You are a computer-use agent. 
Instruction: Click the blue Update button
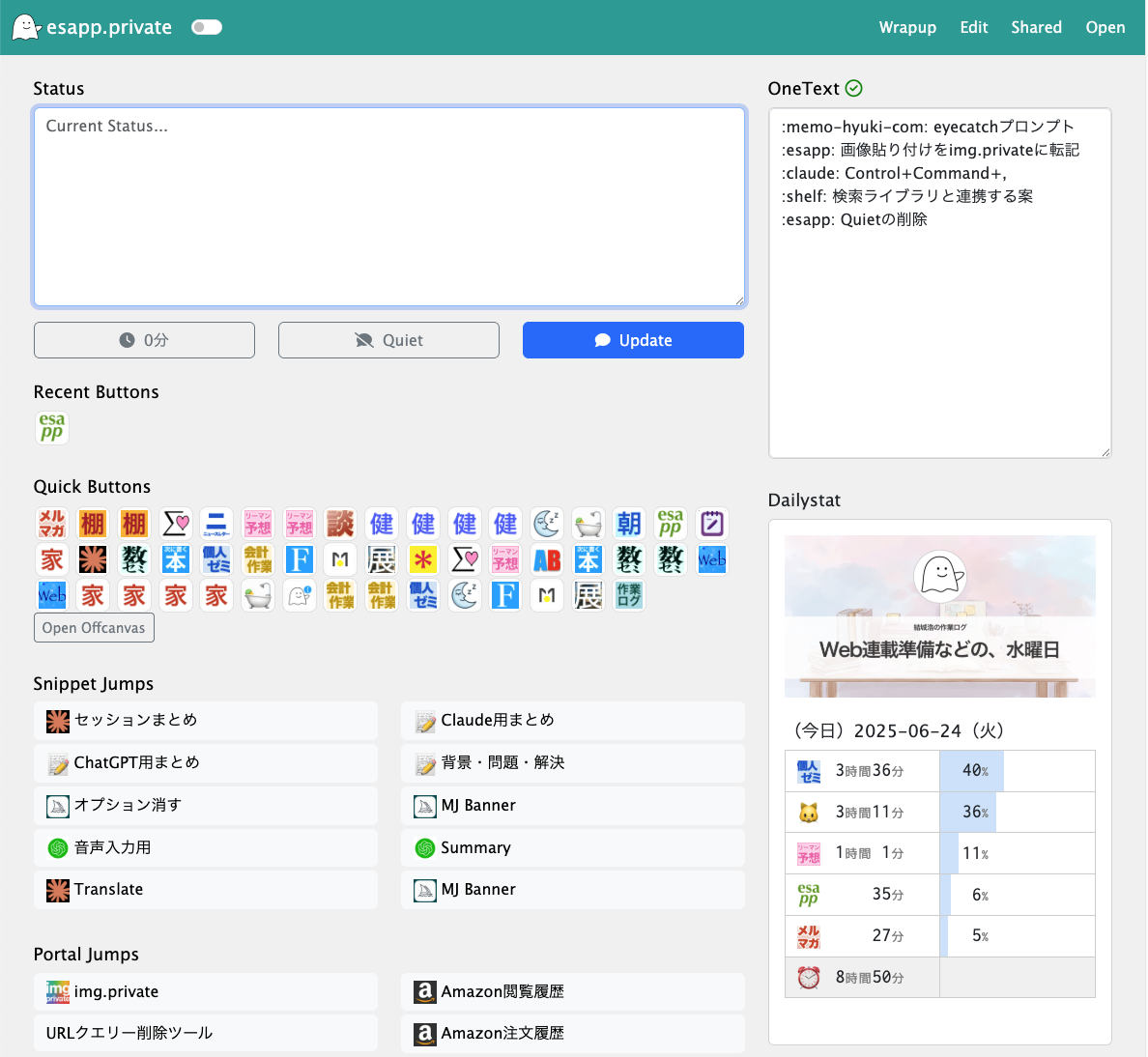point(633,340)
